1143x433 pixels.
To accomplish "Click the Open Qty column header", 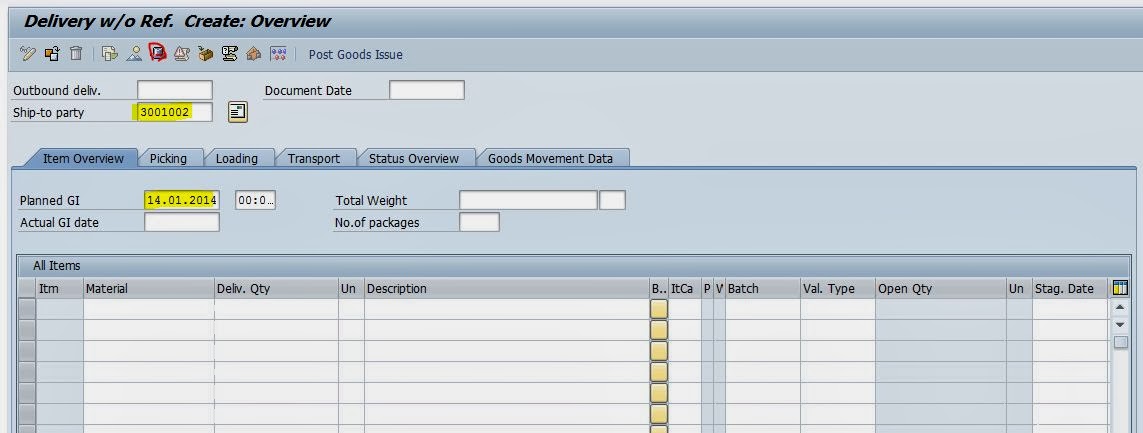I will [941, 289].
